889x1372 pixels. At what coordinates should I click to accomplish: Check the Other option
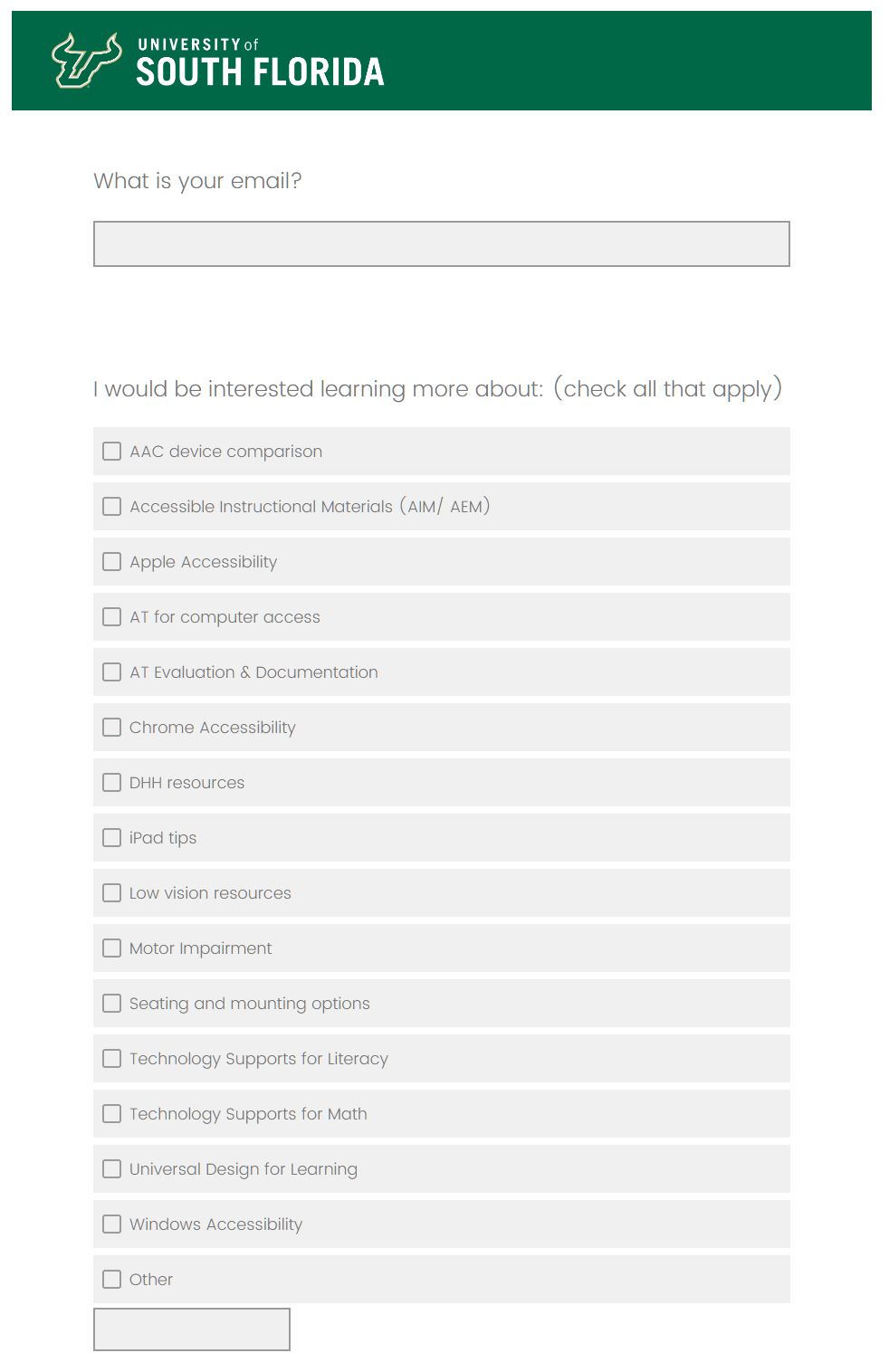[x=111, y=1279]
